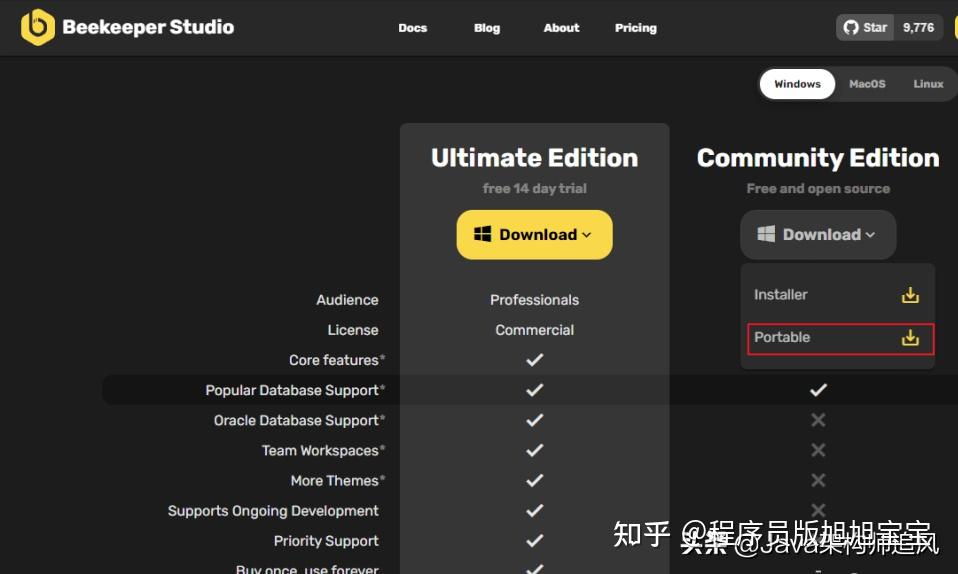
Task: Click the Ultimate Edition heading
Action: [535, 158]
